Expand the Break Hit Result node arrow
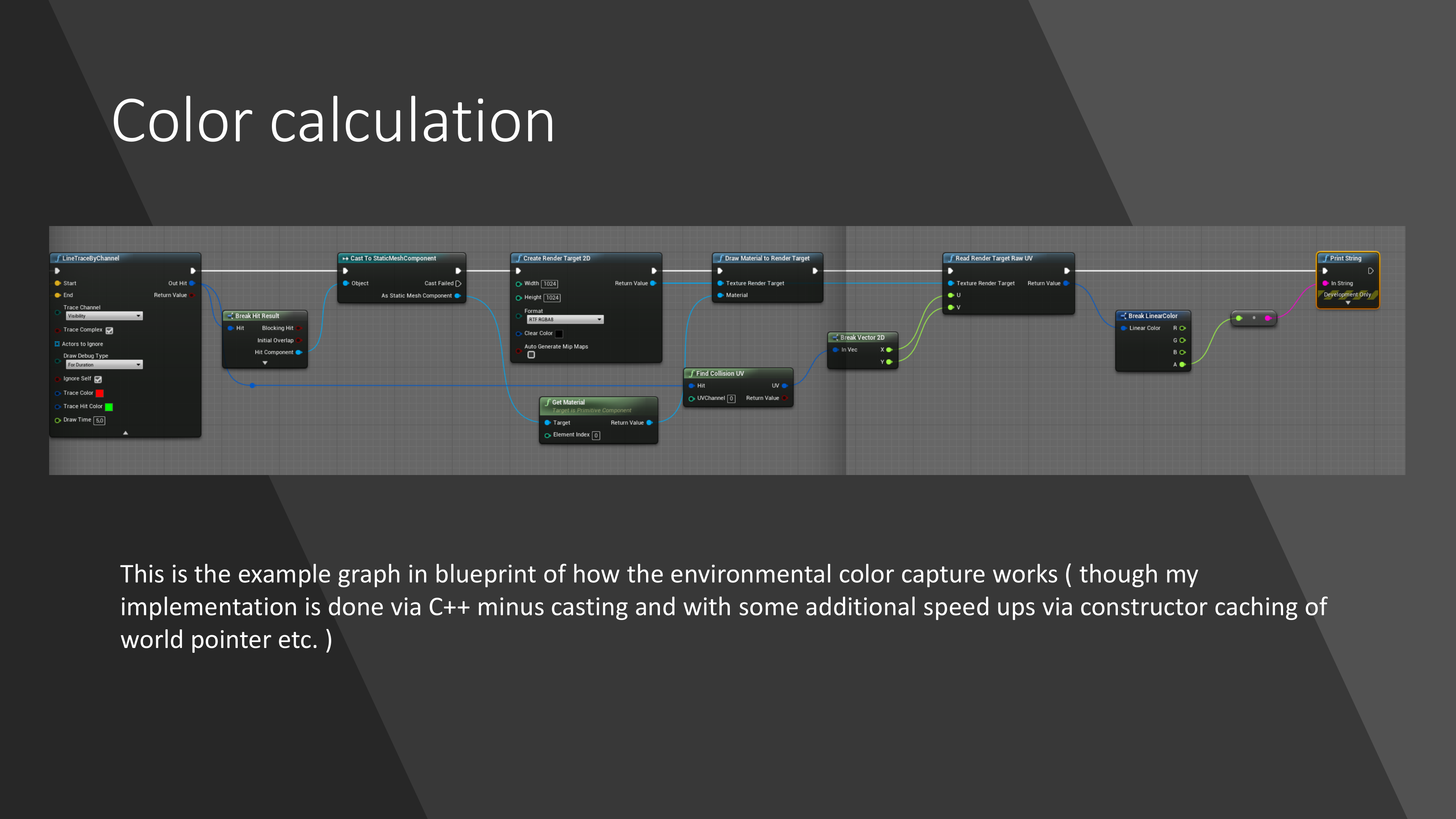 [x=265, y=363]
